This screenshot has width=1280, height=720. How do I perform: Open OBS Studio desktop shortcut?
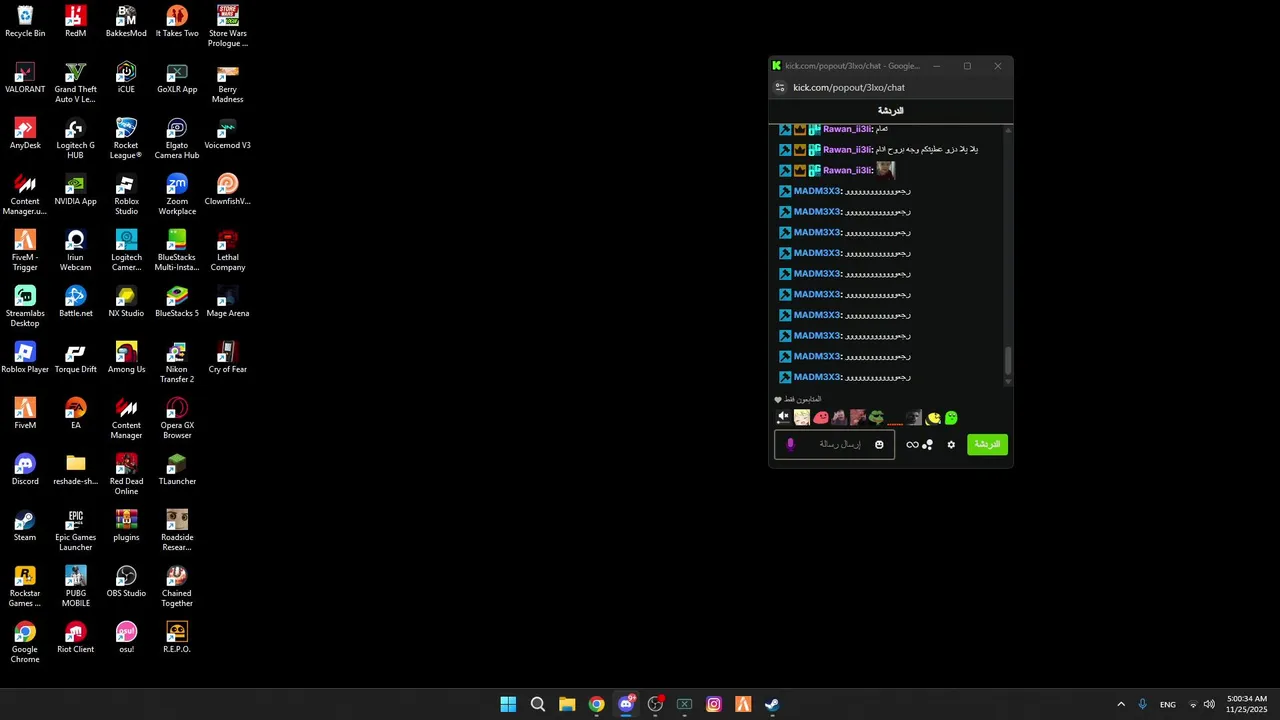126,582
